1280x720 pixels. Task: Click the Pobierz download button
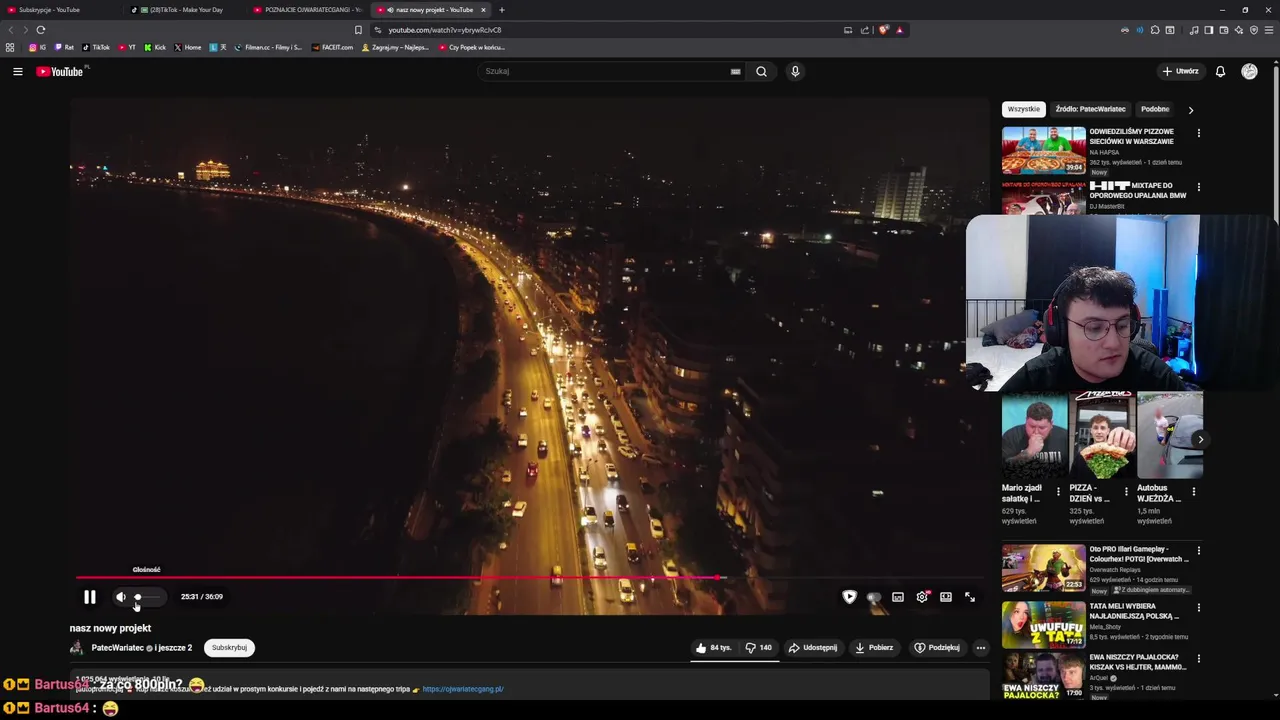[x=874, y=647]
